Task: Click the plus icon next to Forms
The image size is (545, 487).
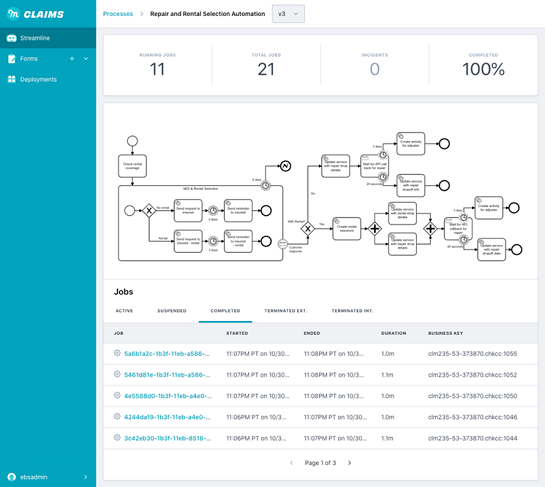Action: [72, 59]
